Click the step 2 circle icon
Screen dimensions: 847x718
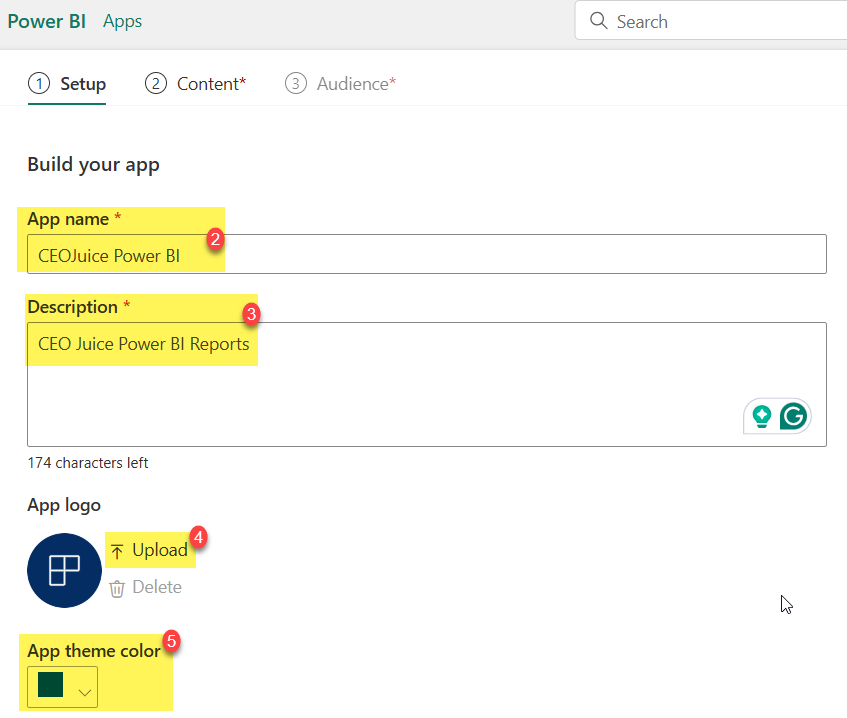[x=156, y=84]
